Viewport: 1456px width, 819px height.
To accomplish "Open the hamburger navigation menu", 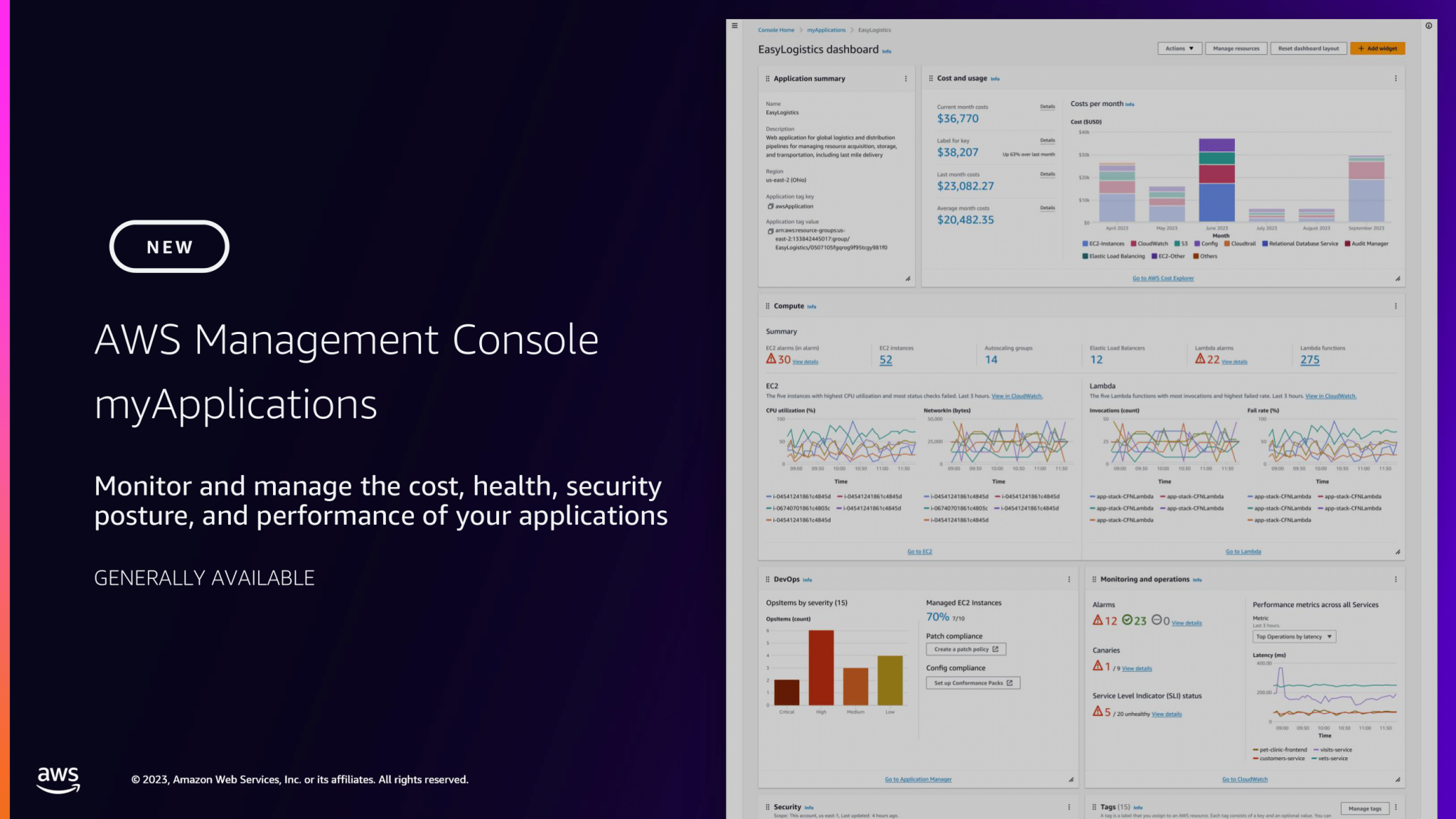I will 734,26.
